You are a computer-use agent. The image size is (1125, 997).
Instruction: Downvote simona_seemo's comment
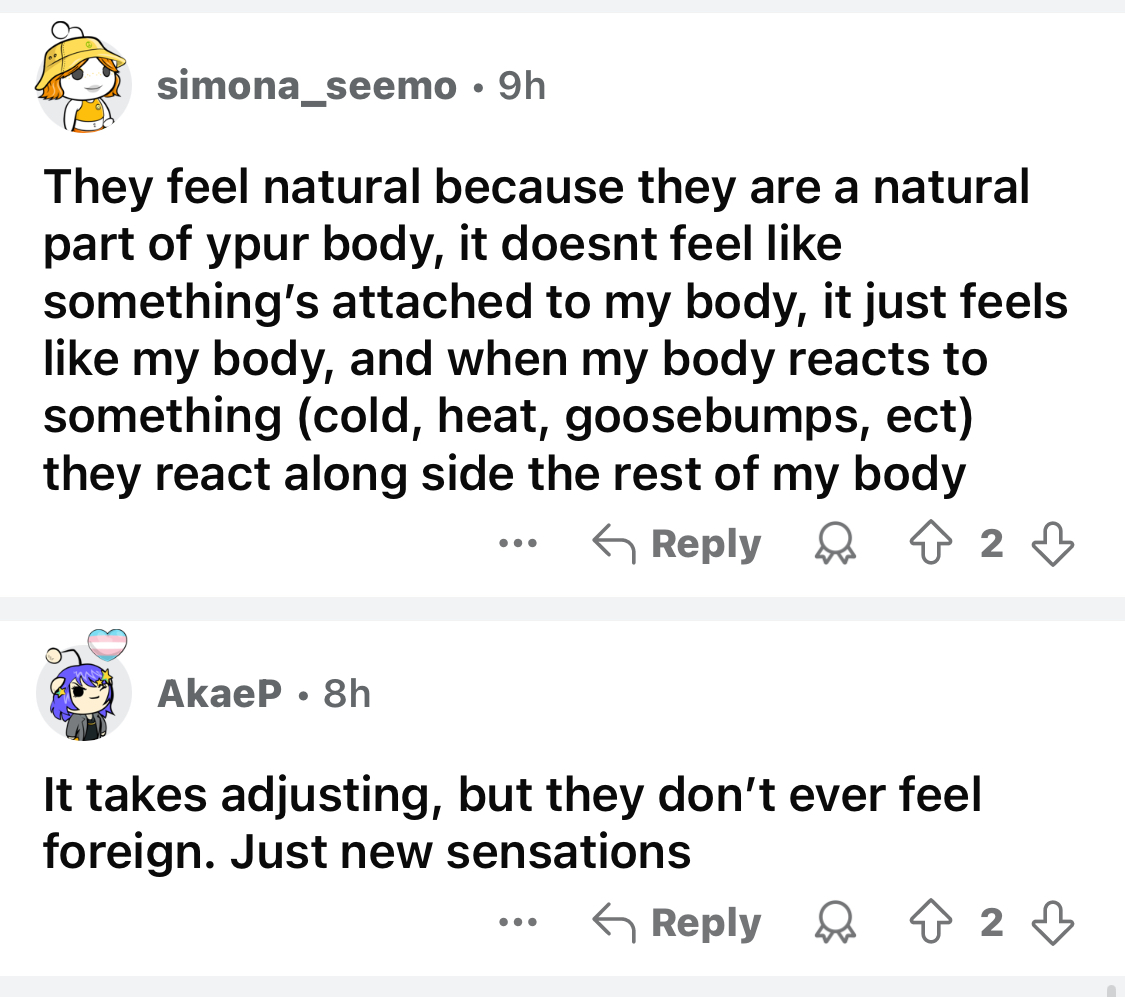(x=1051, y=545)
